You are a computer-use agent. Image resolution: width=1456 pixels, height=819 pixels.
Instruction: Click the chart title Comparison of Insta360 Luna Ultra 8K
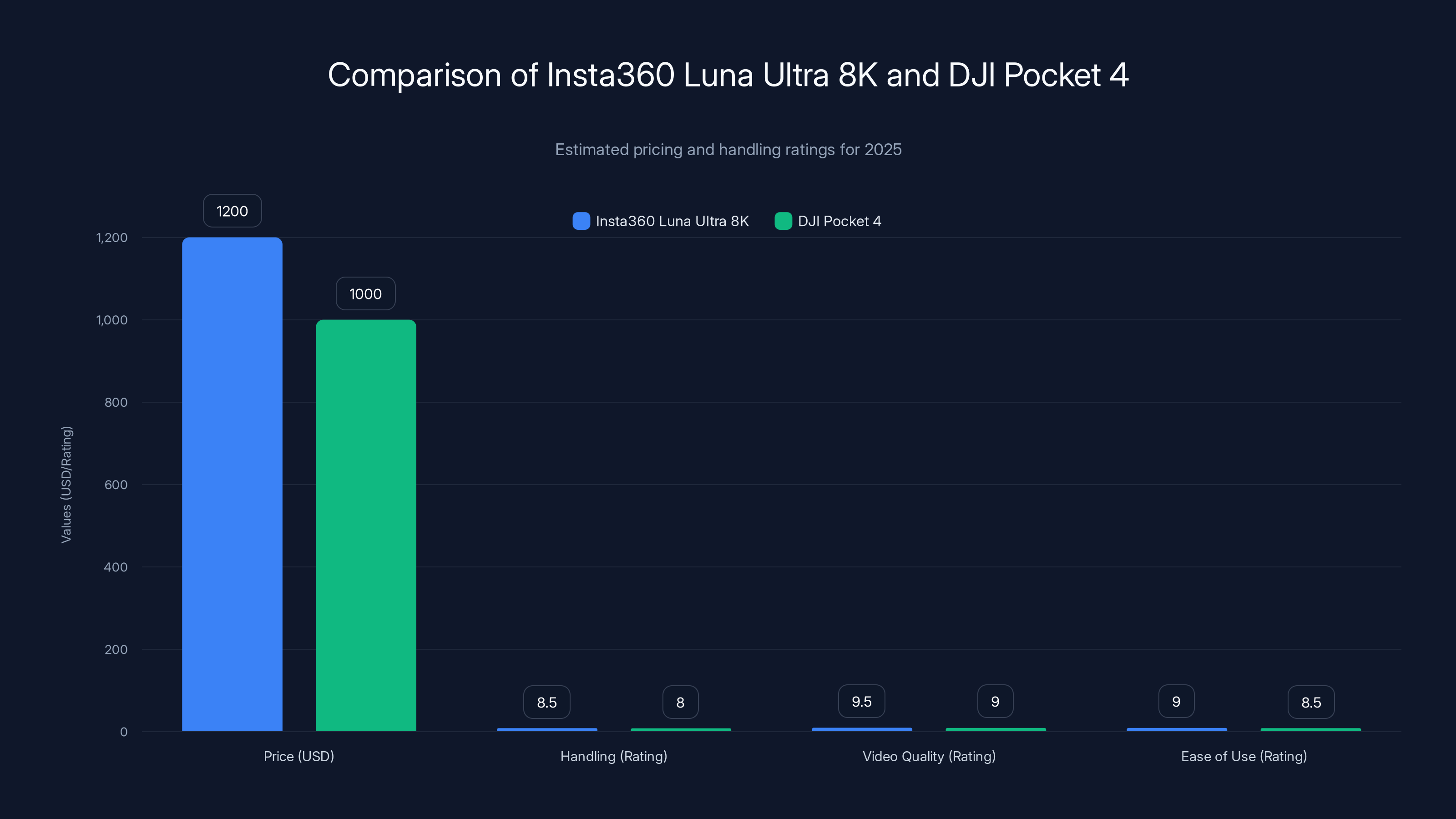tap(728, 75)
